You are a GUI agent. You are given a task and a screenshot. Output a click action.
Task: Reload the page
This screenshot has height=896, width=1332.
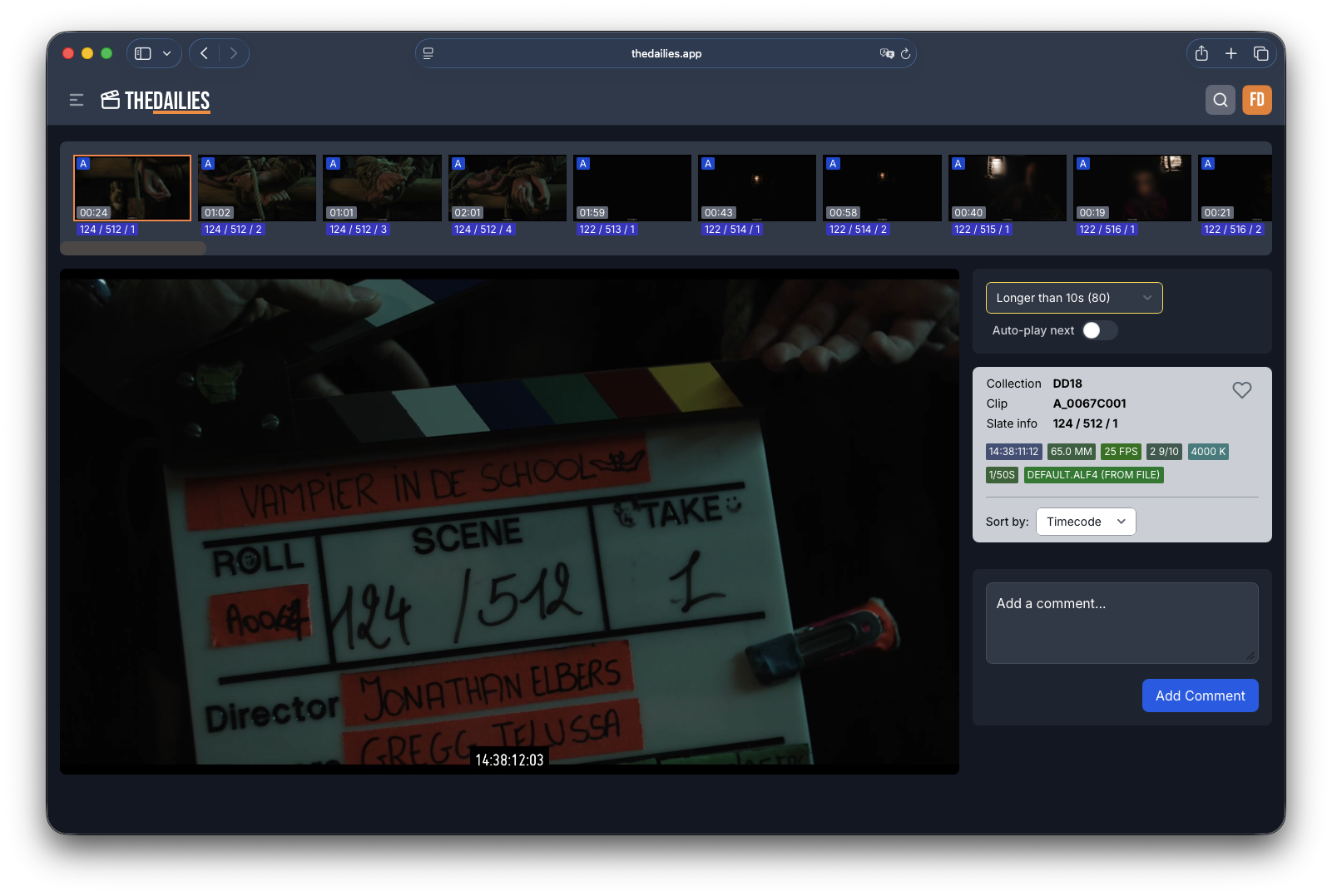[906, 53]
